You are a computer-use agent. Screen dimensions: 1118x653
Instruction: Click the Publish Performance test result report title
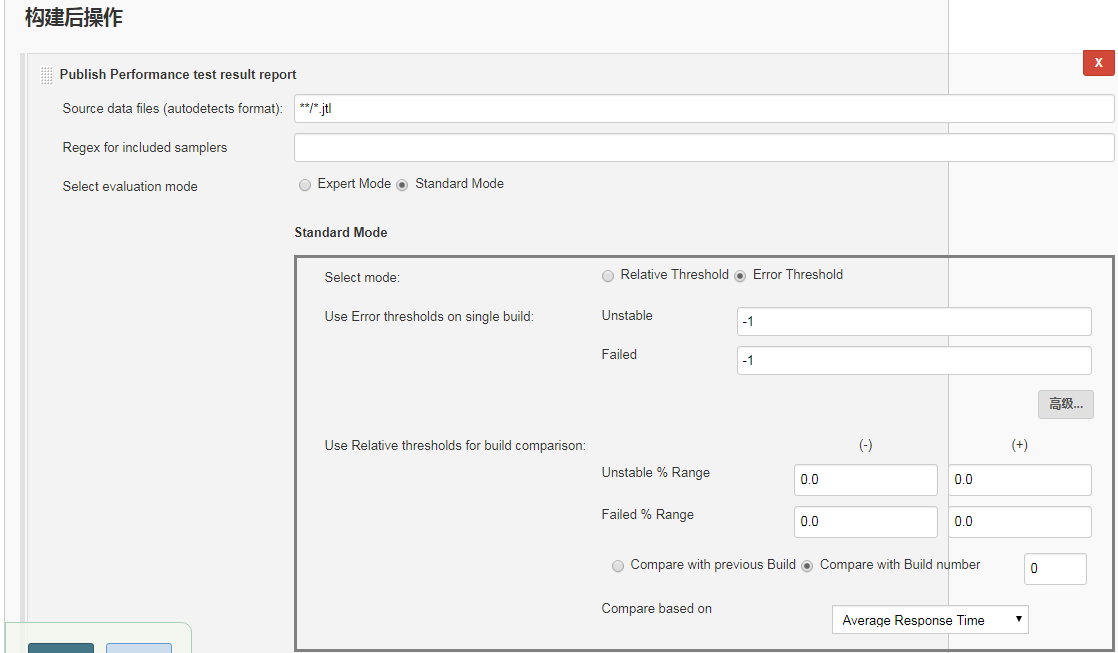pos(178,75)
